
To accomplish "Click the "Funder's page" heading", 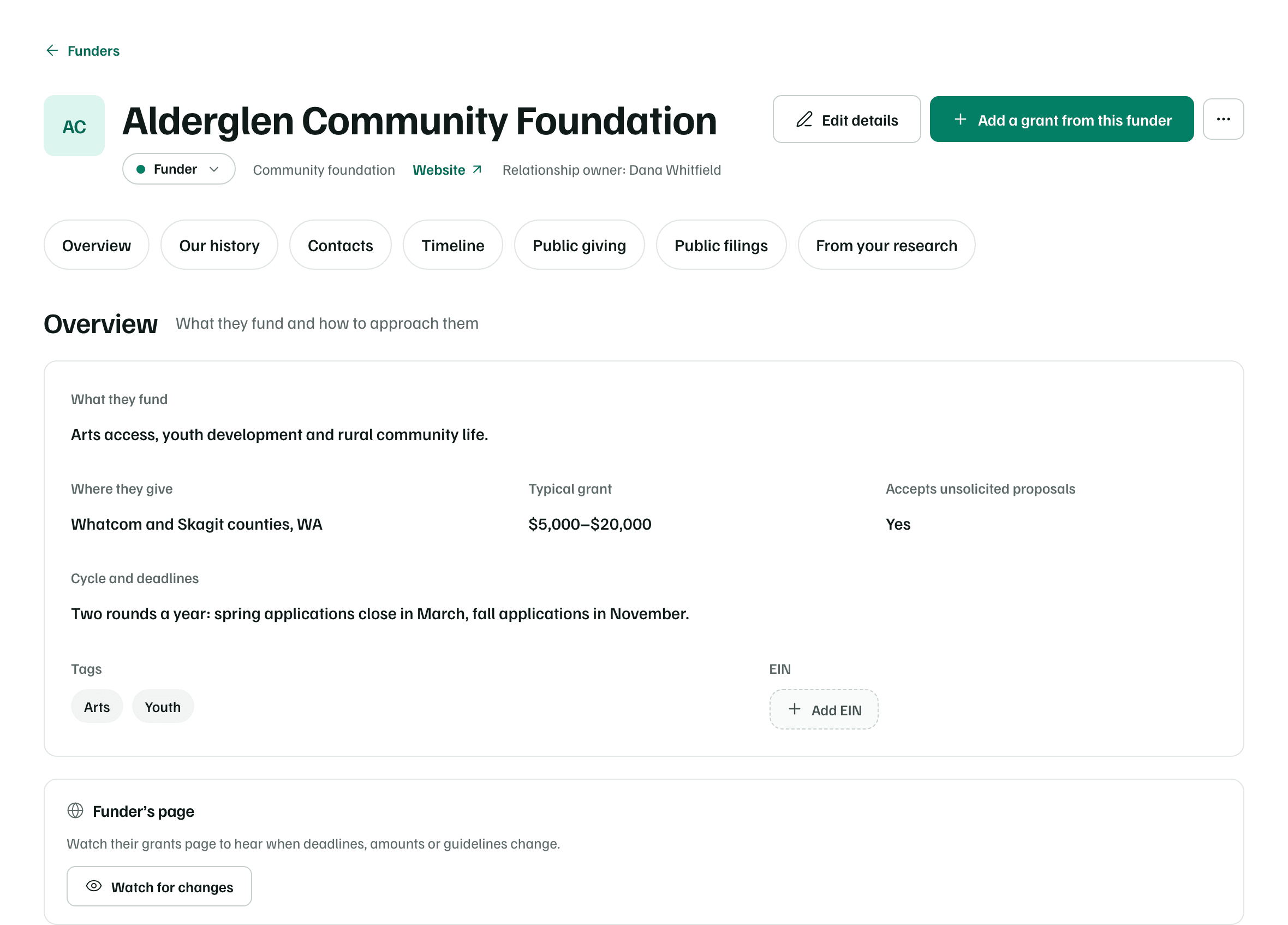I will click(143, 811).
